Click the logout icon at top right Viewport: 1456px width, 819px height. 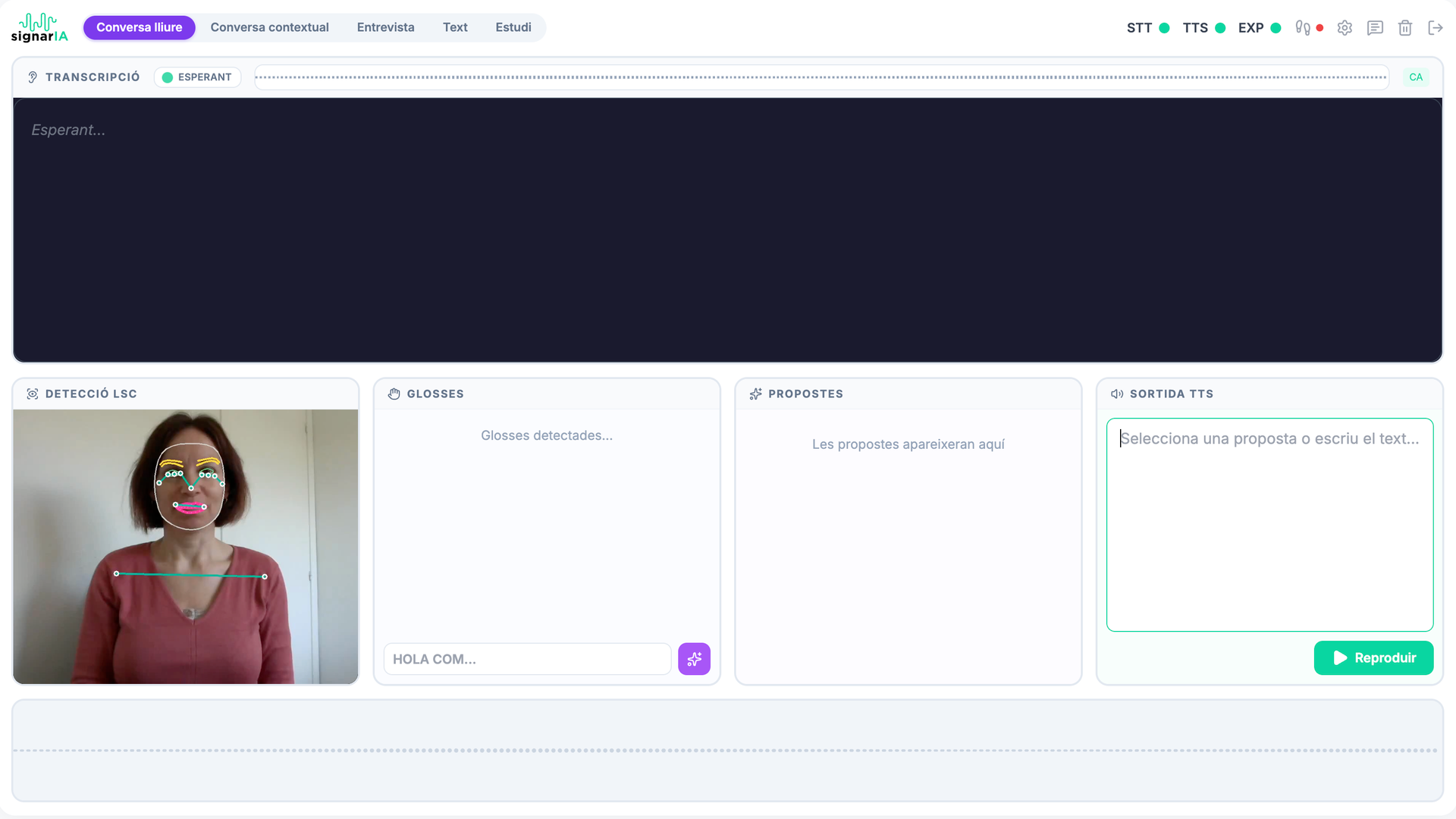click(x=1436, y=27)
